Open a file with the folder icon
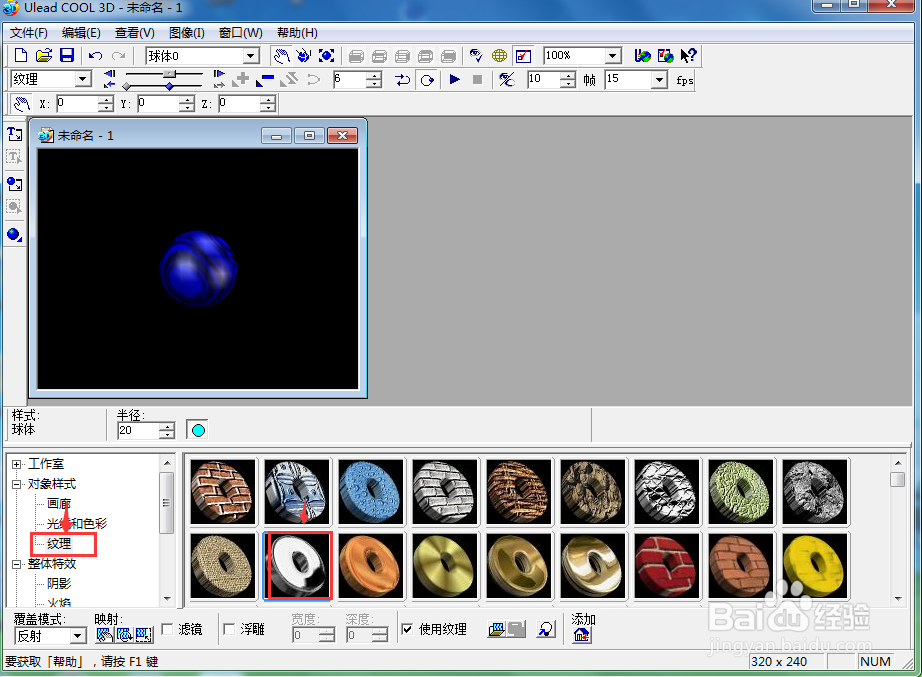The width and height of the screenshot is (922, 677). [x=44, y=56]
